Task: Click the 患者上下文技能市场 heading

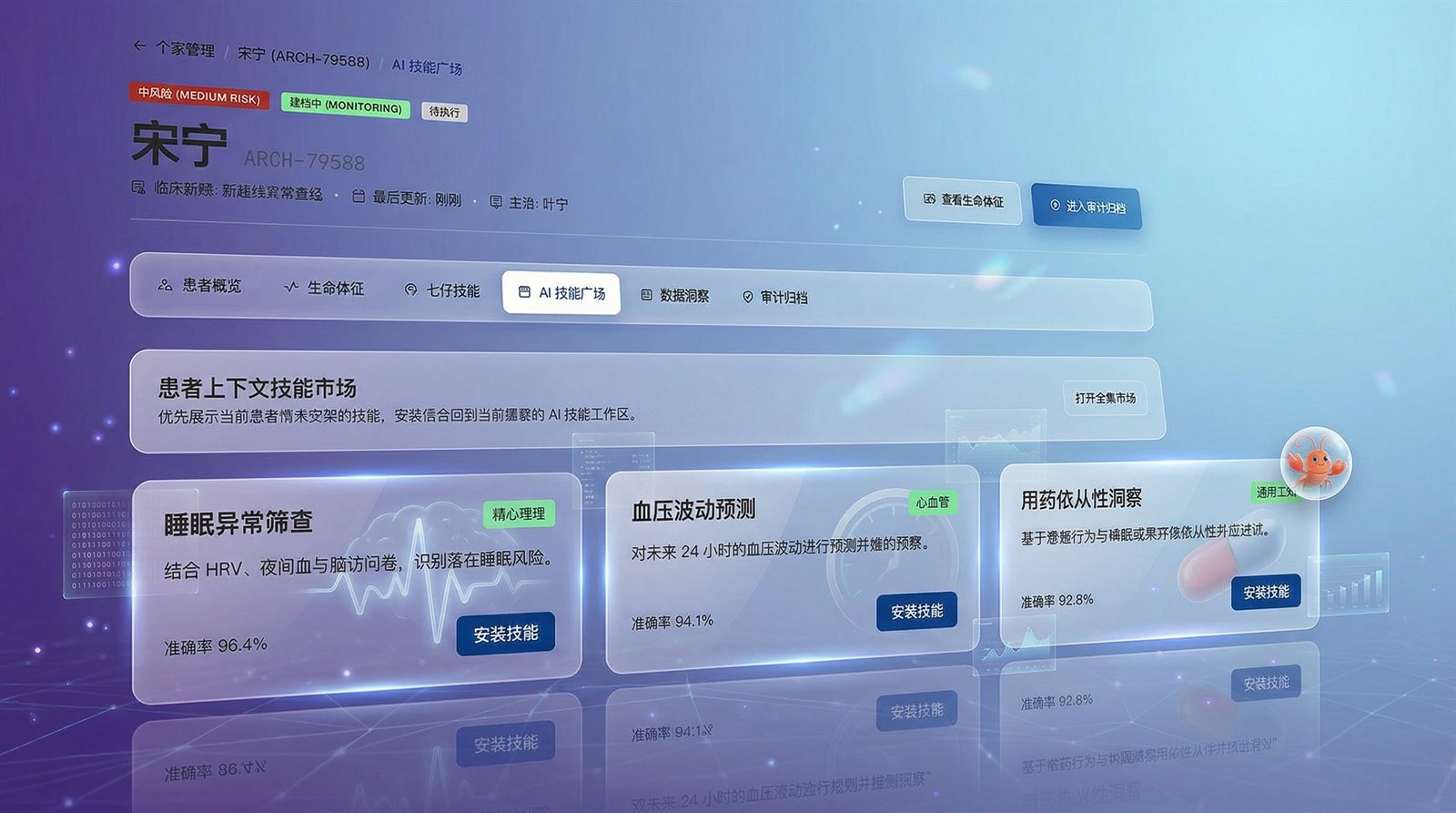Action: pos(258,388)
